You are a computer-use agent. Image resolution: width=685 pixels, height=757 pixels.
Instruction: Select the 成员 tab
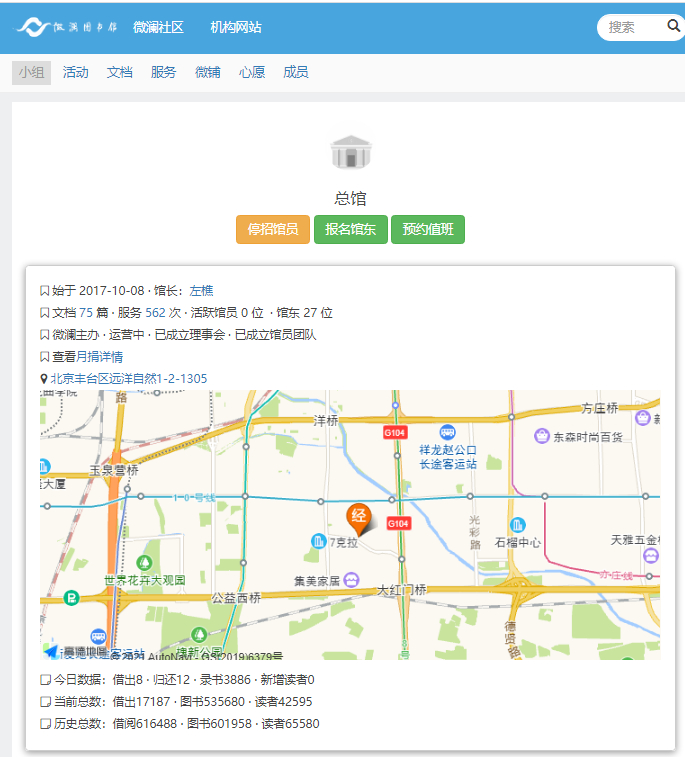[x=295, y=72]
